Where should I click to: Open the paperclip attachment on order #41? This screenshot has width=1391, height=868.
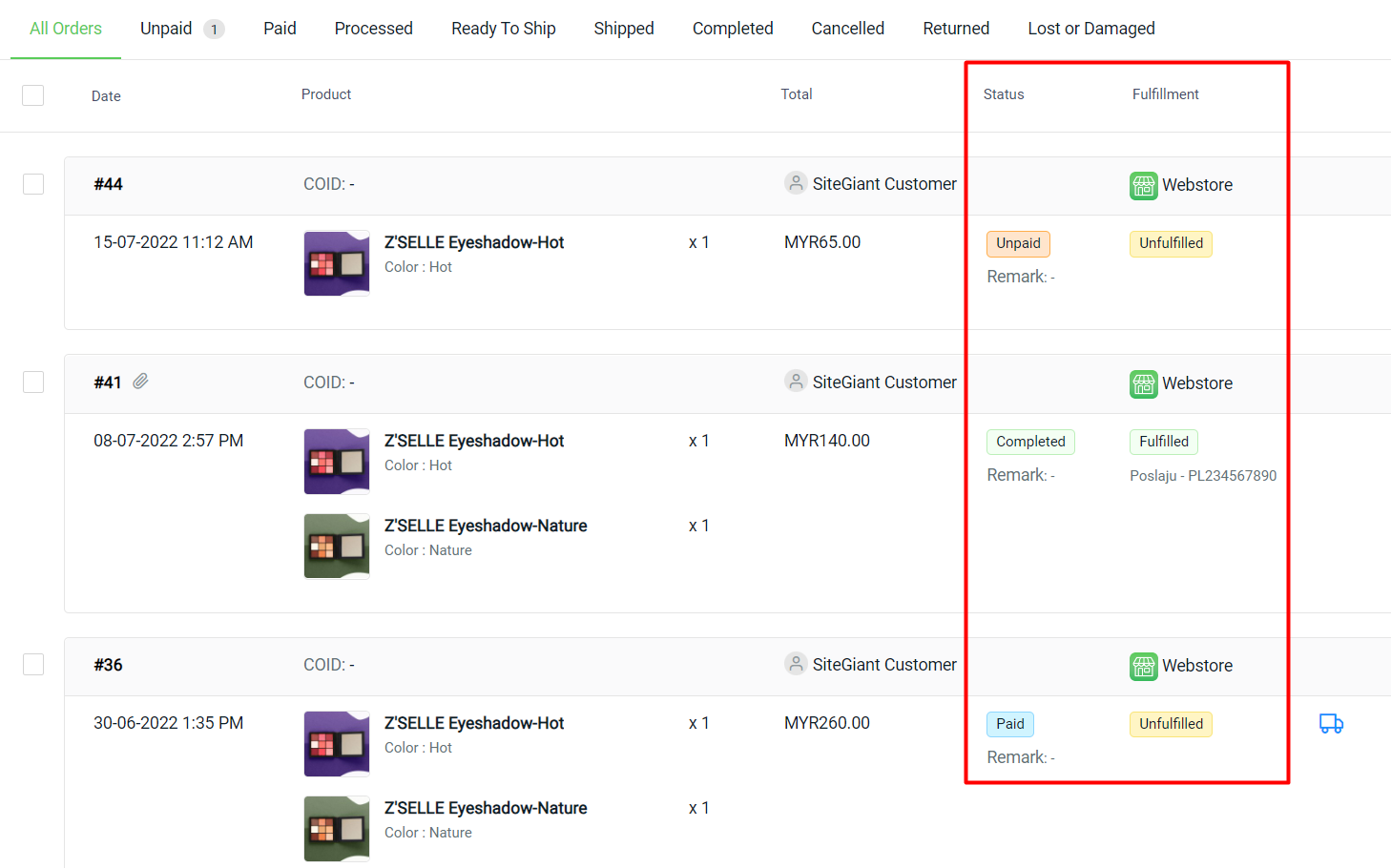[x=140, y=381]
